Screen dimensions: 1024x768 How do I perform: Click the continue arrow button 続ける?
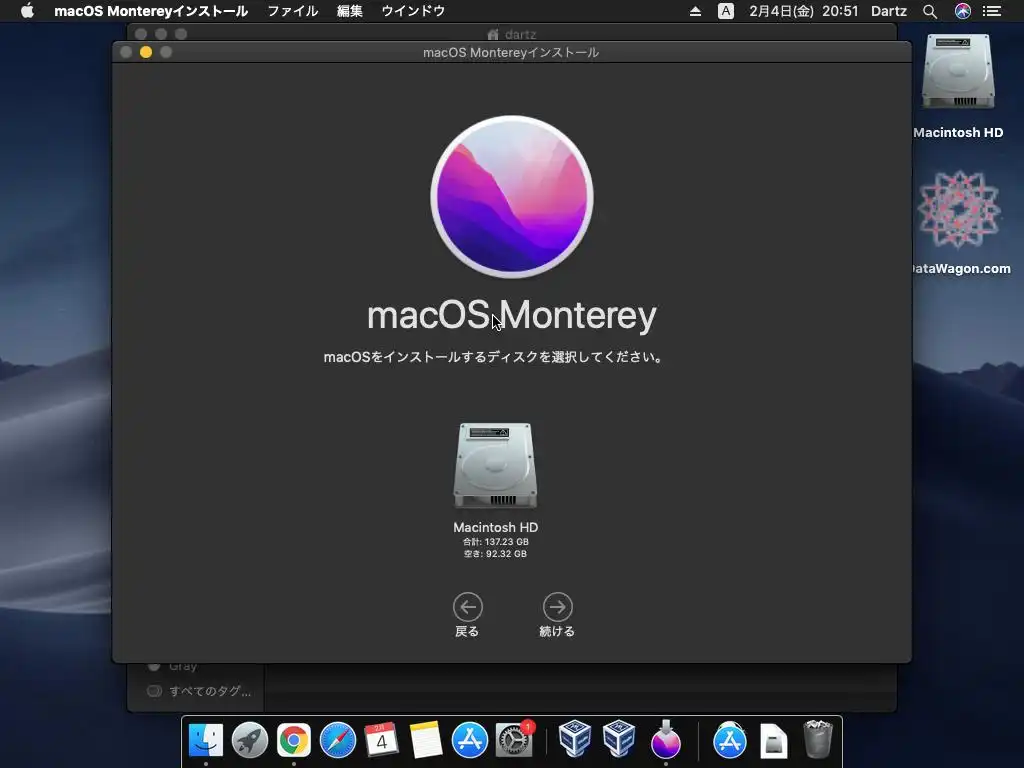pyautogui.click(x=558, y=607)
